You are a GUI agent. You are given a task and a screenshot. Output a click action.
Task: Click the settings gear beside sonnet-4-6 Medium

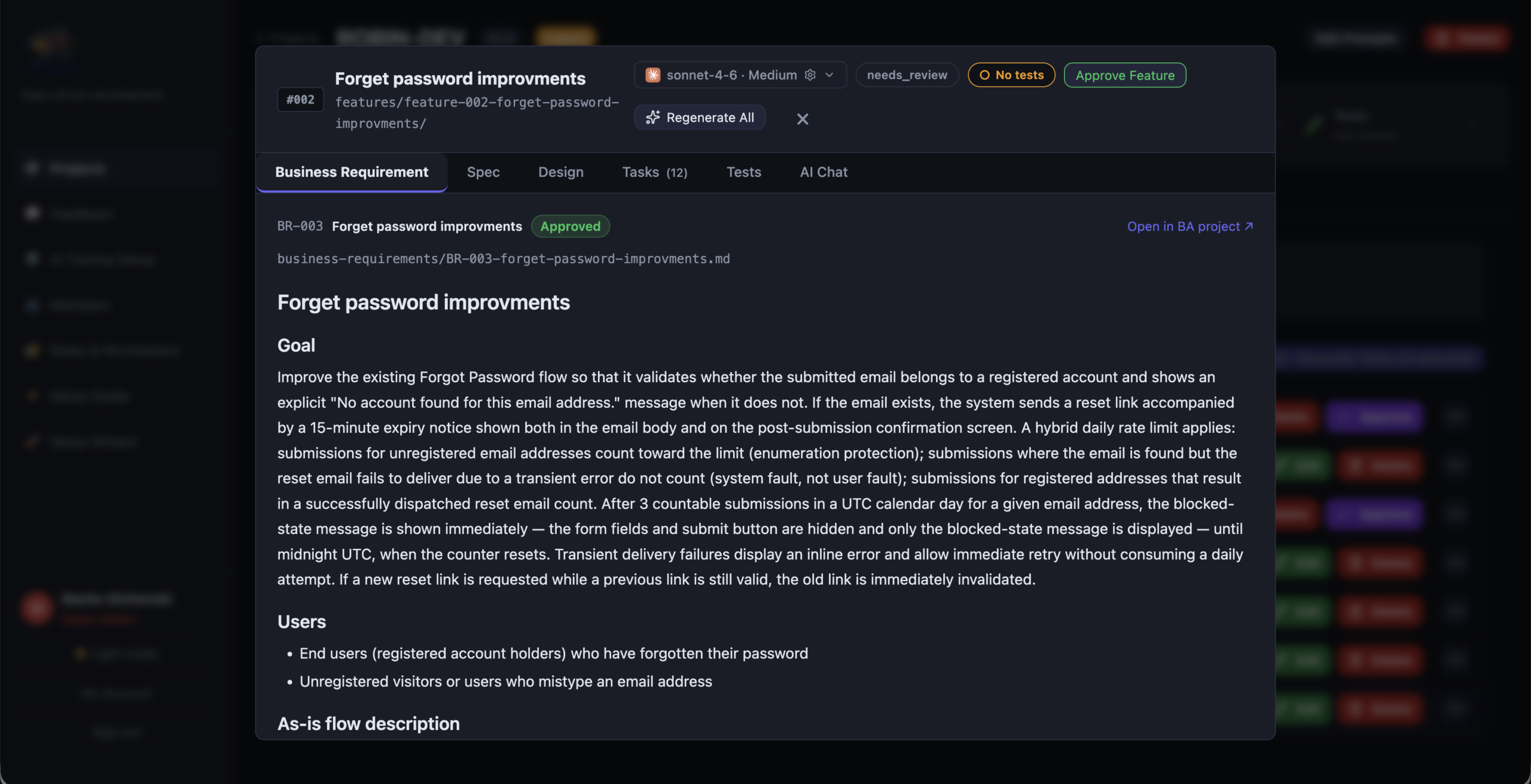point(810,75)
